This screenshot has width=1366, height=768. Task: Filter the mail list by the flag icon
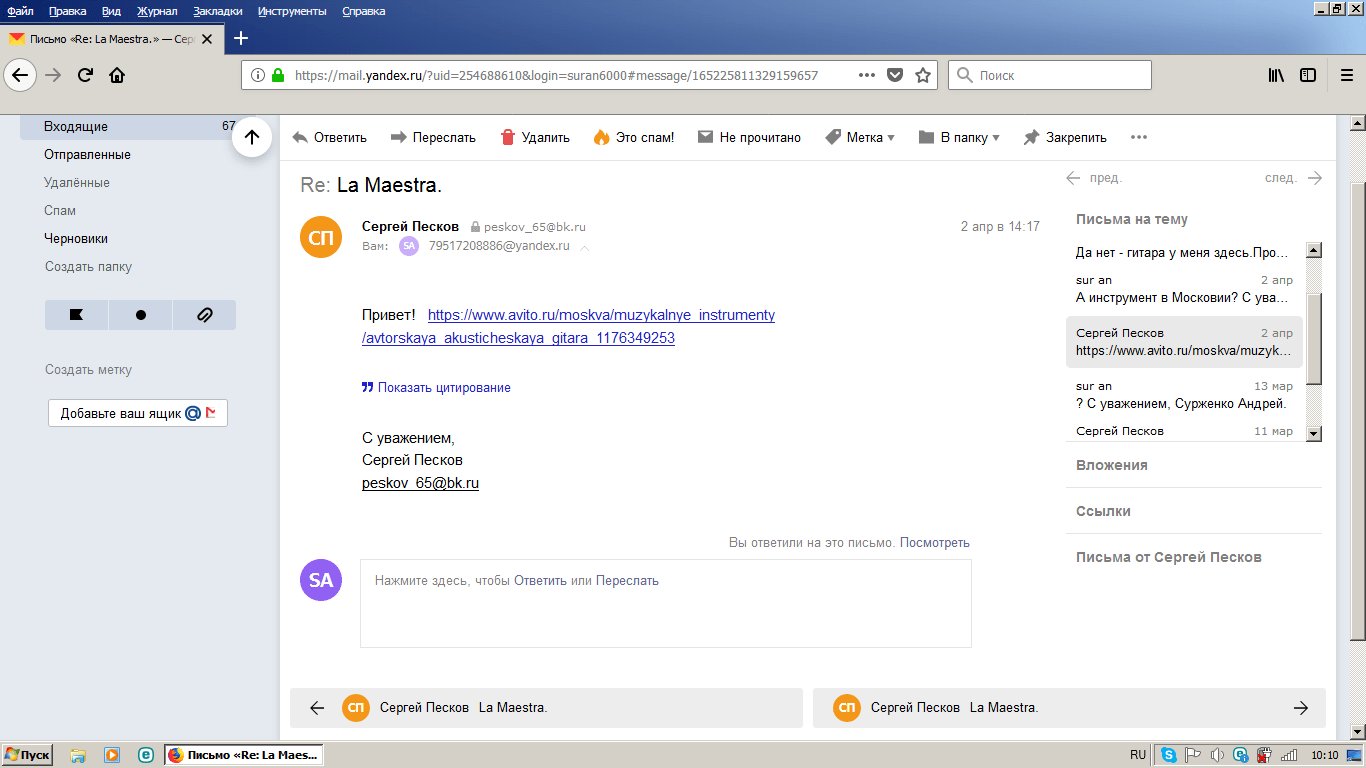point(76,315)
